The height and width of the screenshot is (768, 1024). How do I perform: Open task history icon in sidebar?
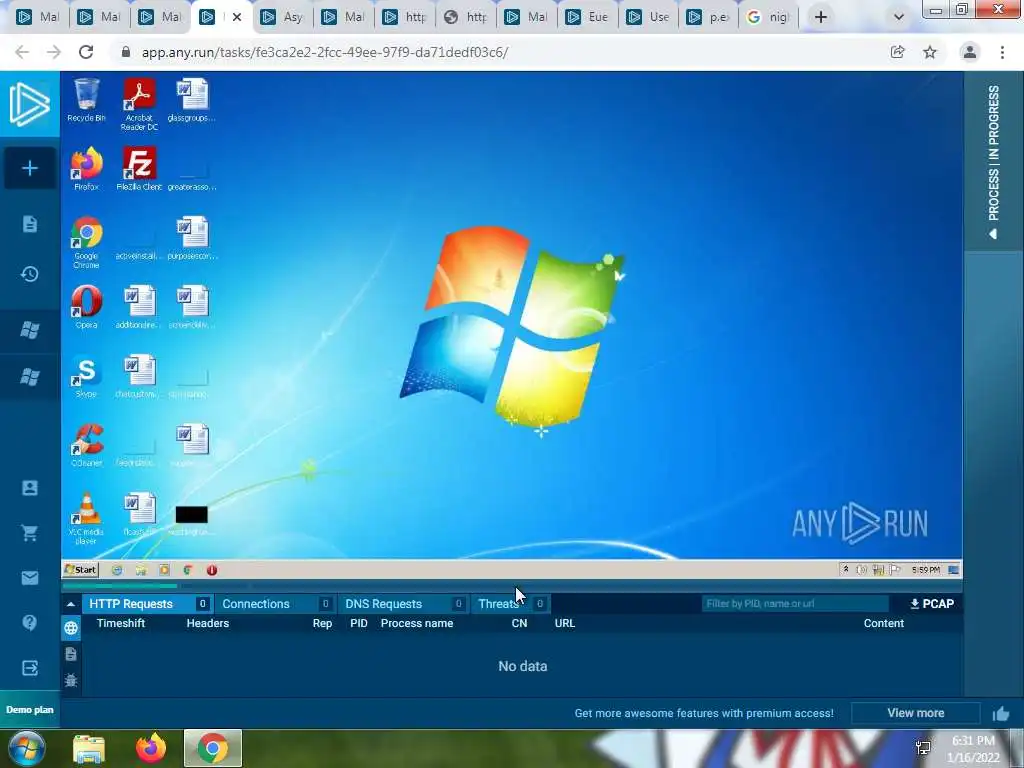(x=29, y=274)
